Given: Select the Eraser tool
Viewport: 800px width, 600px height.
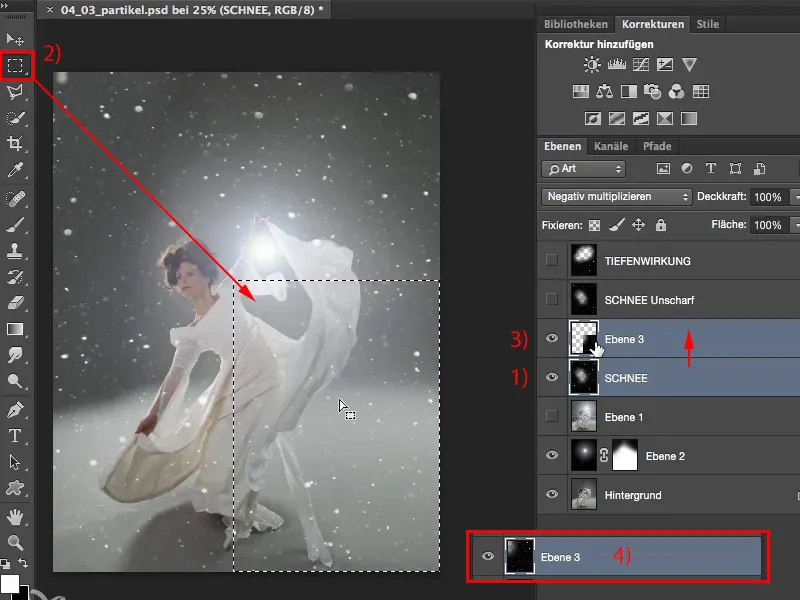Looking at the screenshot, I should (15, 303).
